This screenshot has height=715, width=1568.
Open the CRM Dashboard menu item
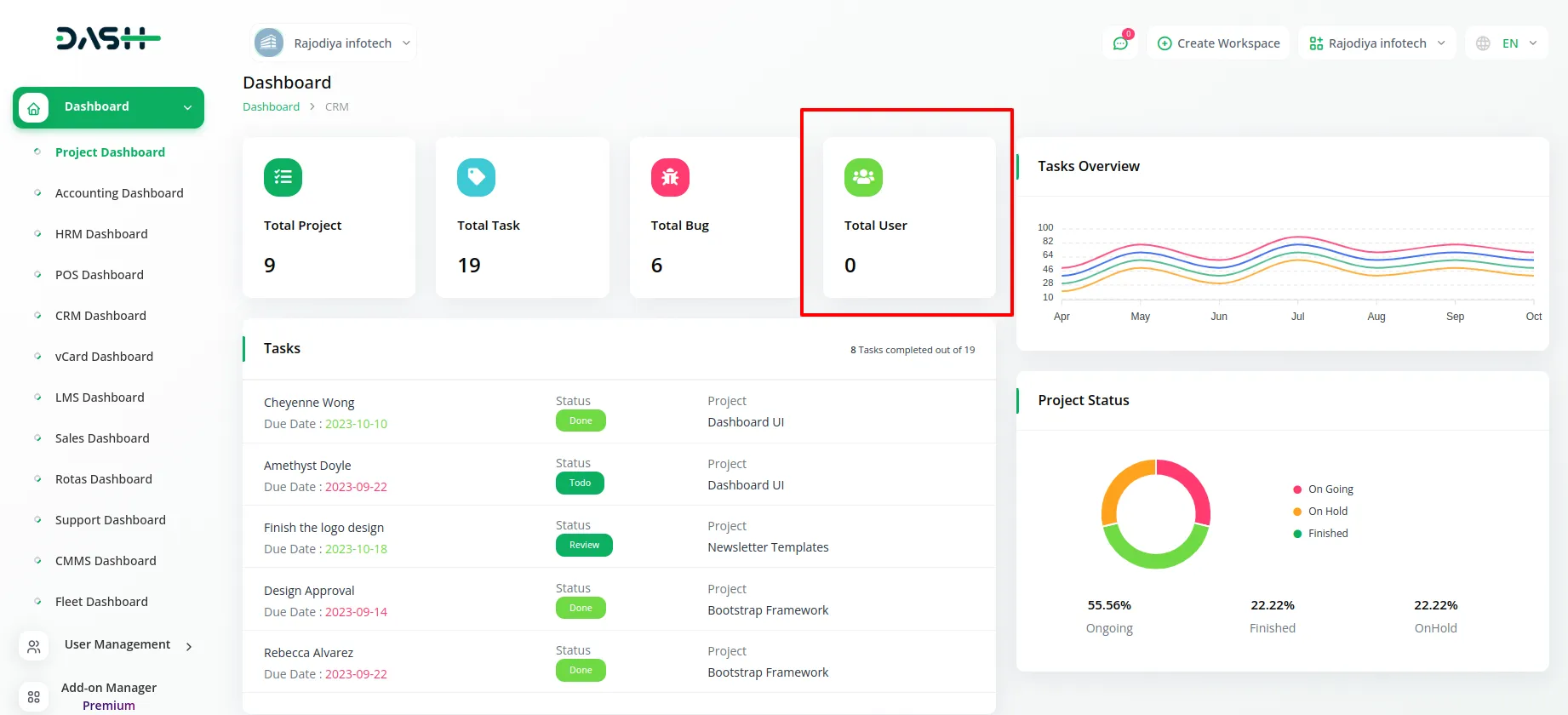(x=100, y=316)
